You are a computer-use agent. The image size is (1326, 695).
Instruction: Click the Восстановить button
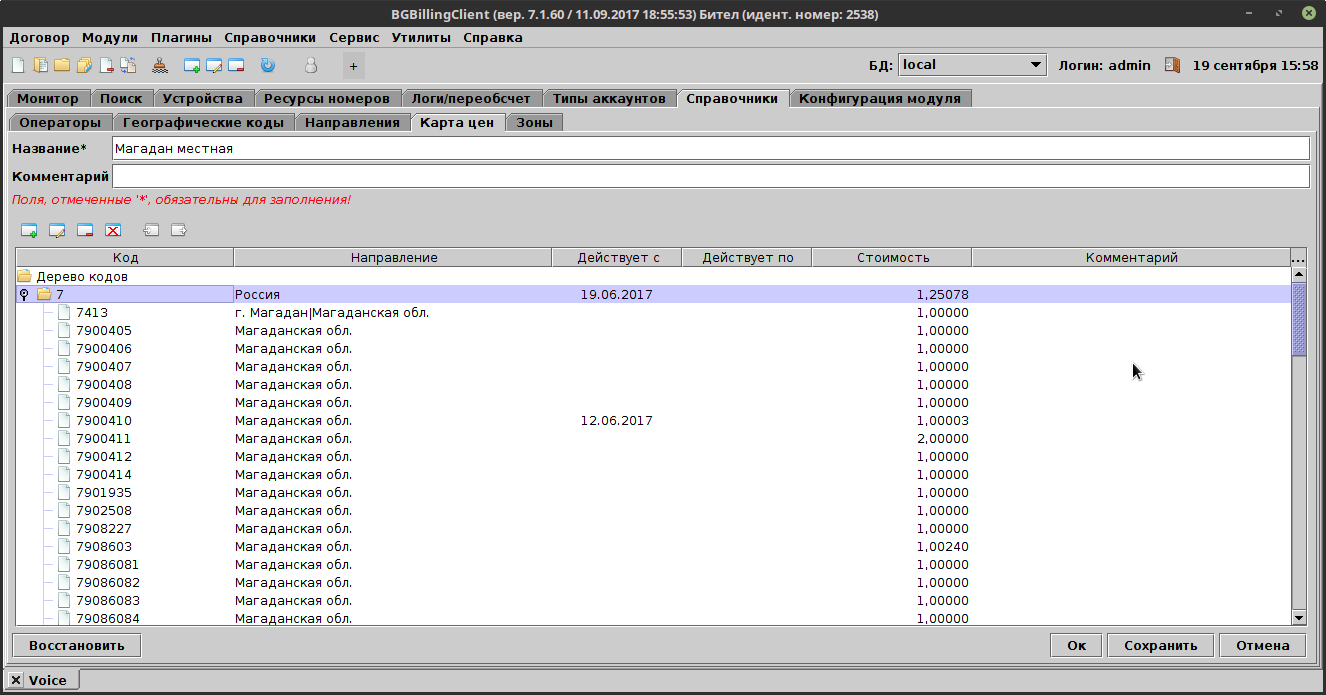[75, 645]
